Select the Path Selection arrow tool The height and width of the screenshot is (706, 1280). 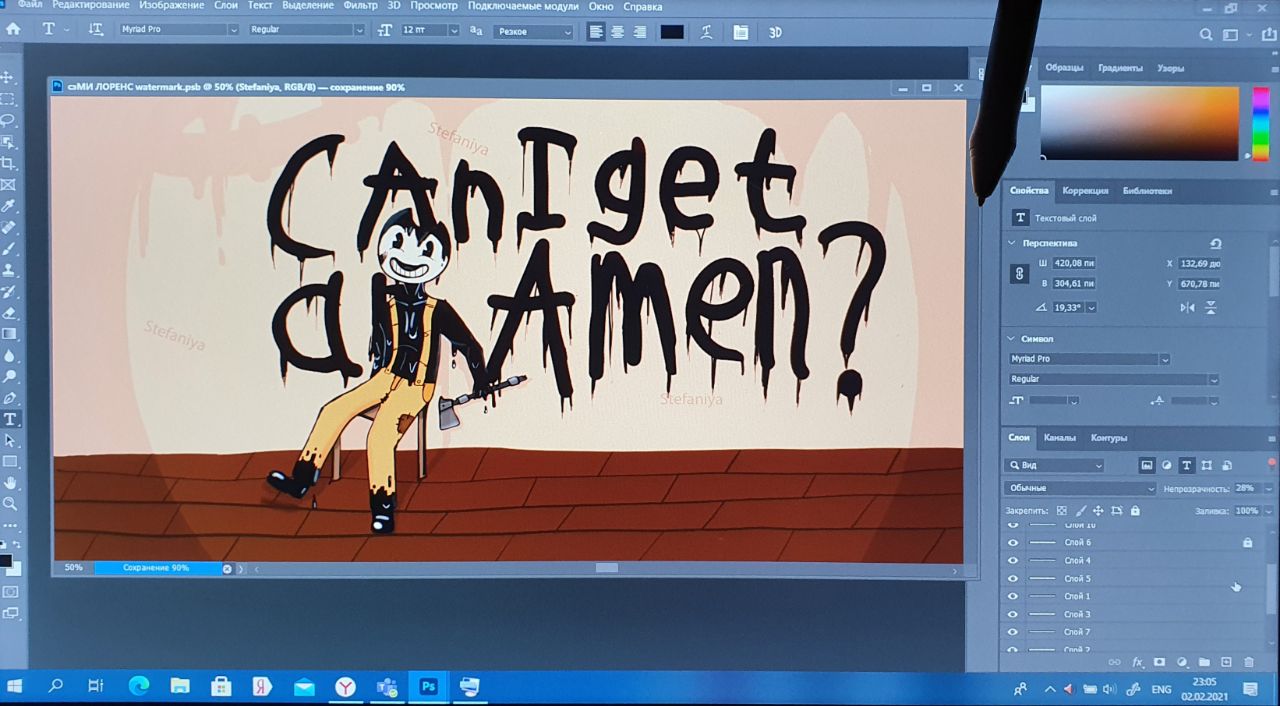click(10, 441)
